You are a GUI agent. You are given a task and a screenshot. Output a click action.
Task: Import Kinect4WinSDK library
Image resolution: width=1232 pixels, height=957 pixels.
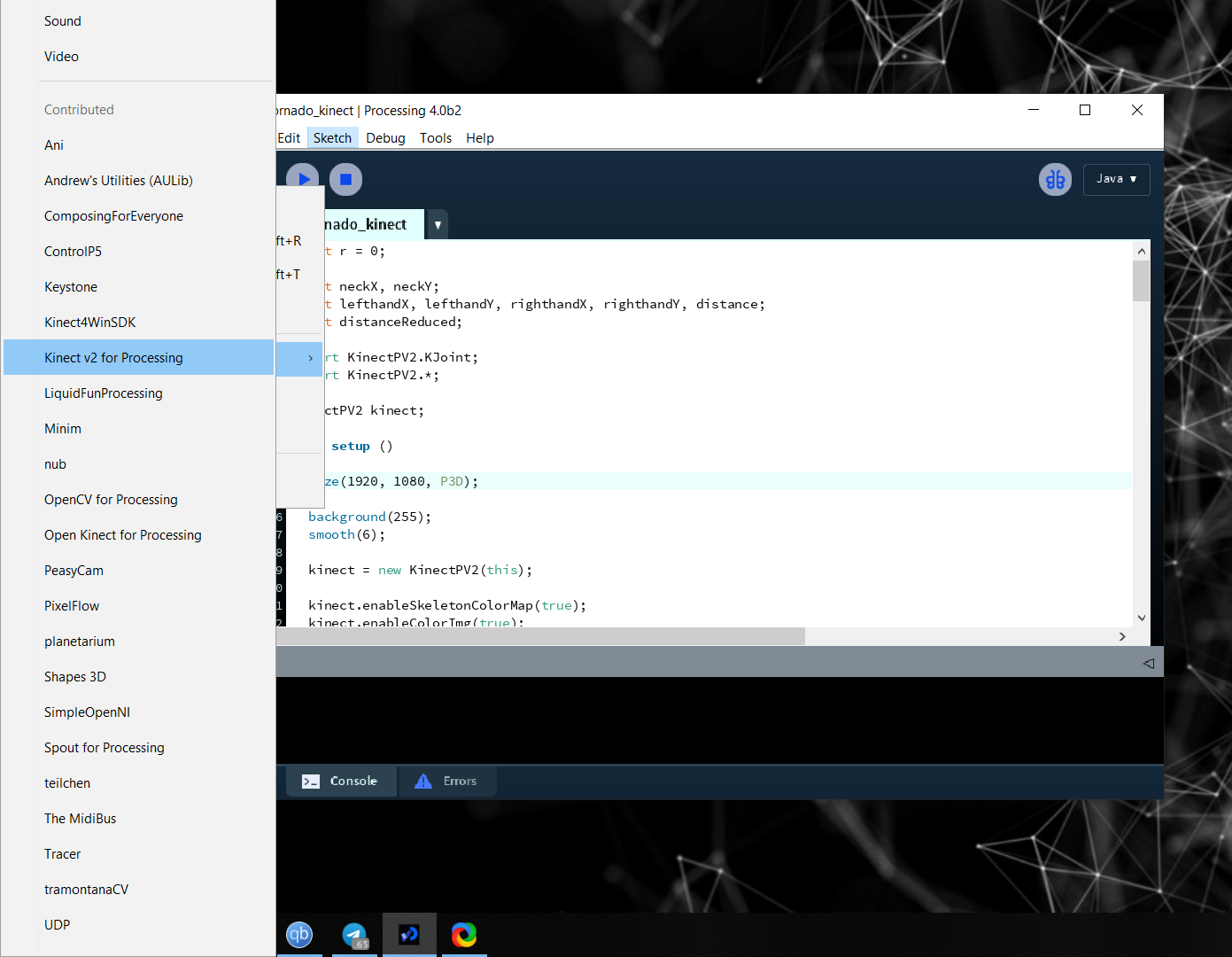(x=139, y=323)
